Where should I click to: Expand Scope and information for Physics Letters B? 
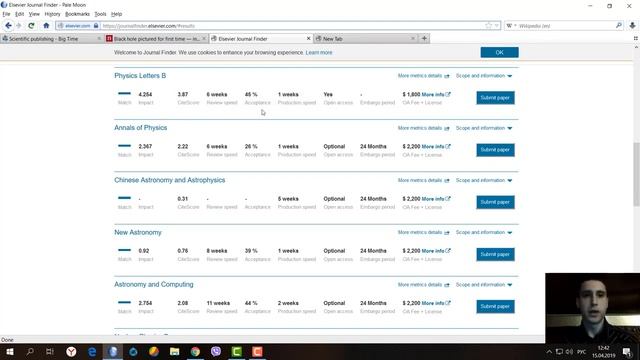(x=484, y=76)
